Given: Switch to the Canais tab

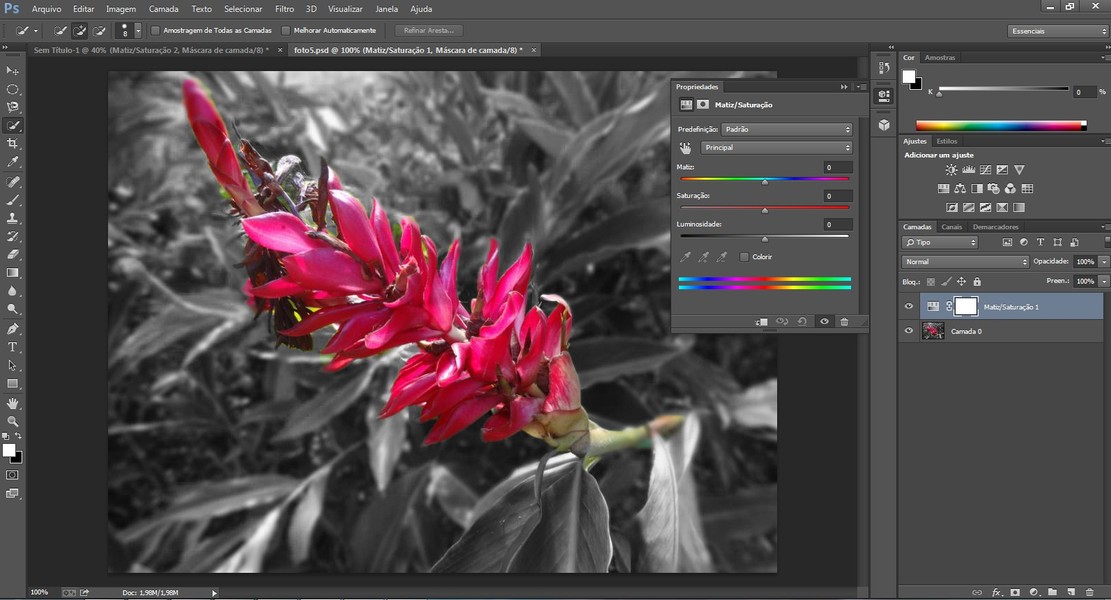Looking at the screenshot, I should (951, 227).
